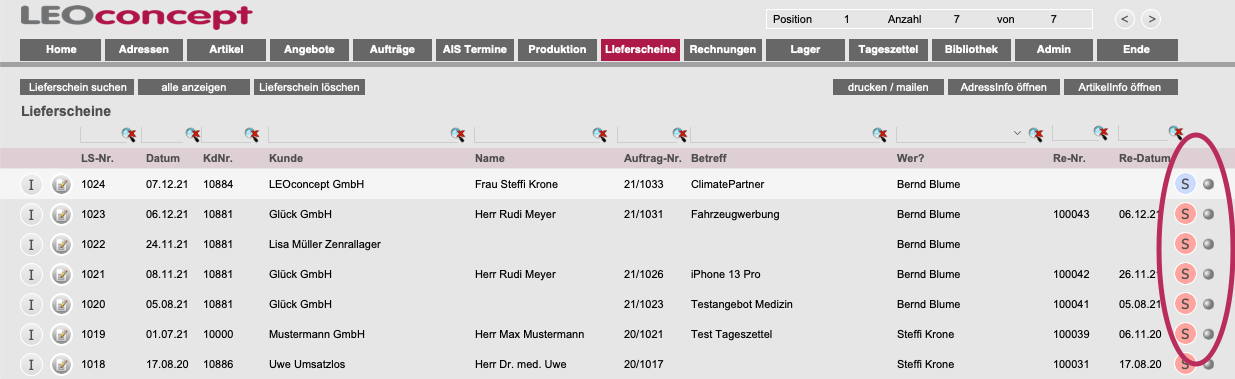Click the KdNr. filter magnifier icon

(x=253, y=134)
